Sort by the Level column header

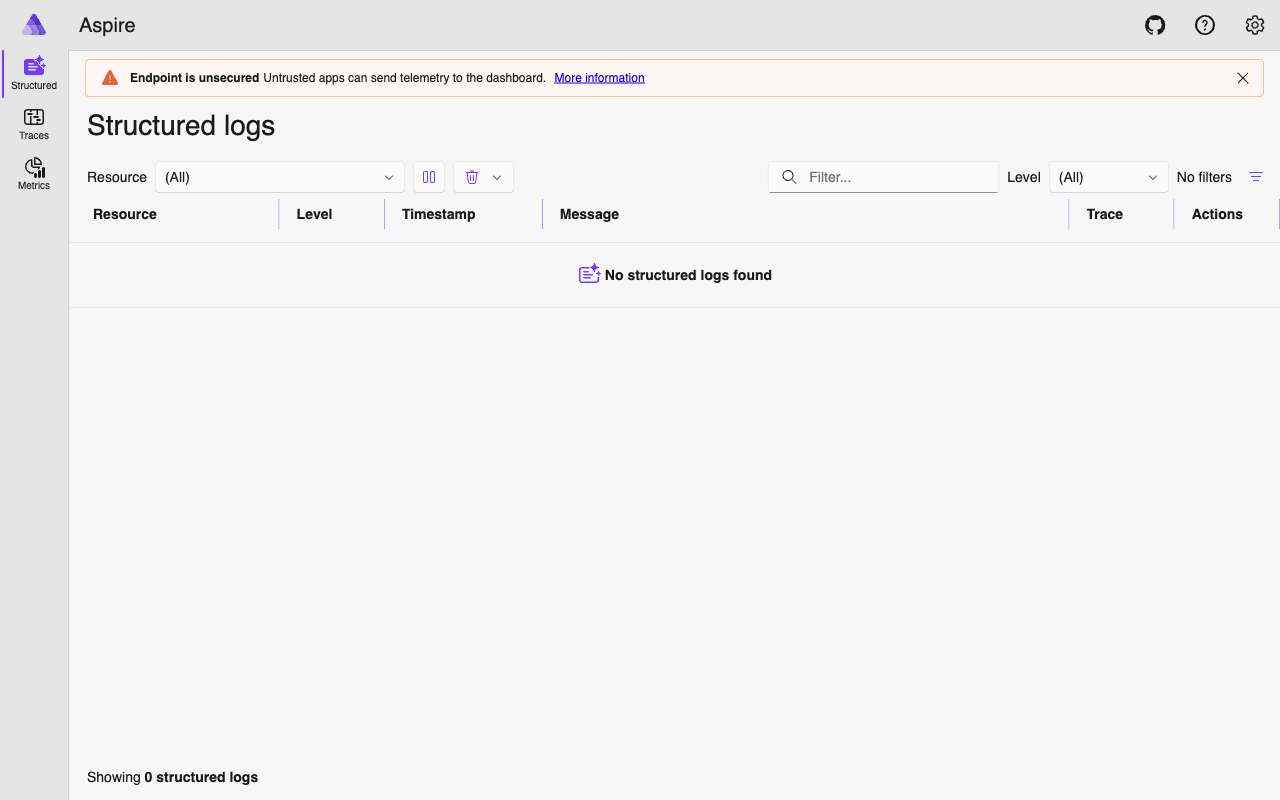tap(314, 214)
